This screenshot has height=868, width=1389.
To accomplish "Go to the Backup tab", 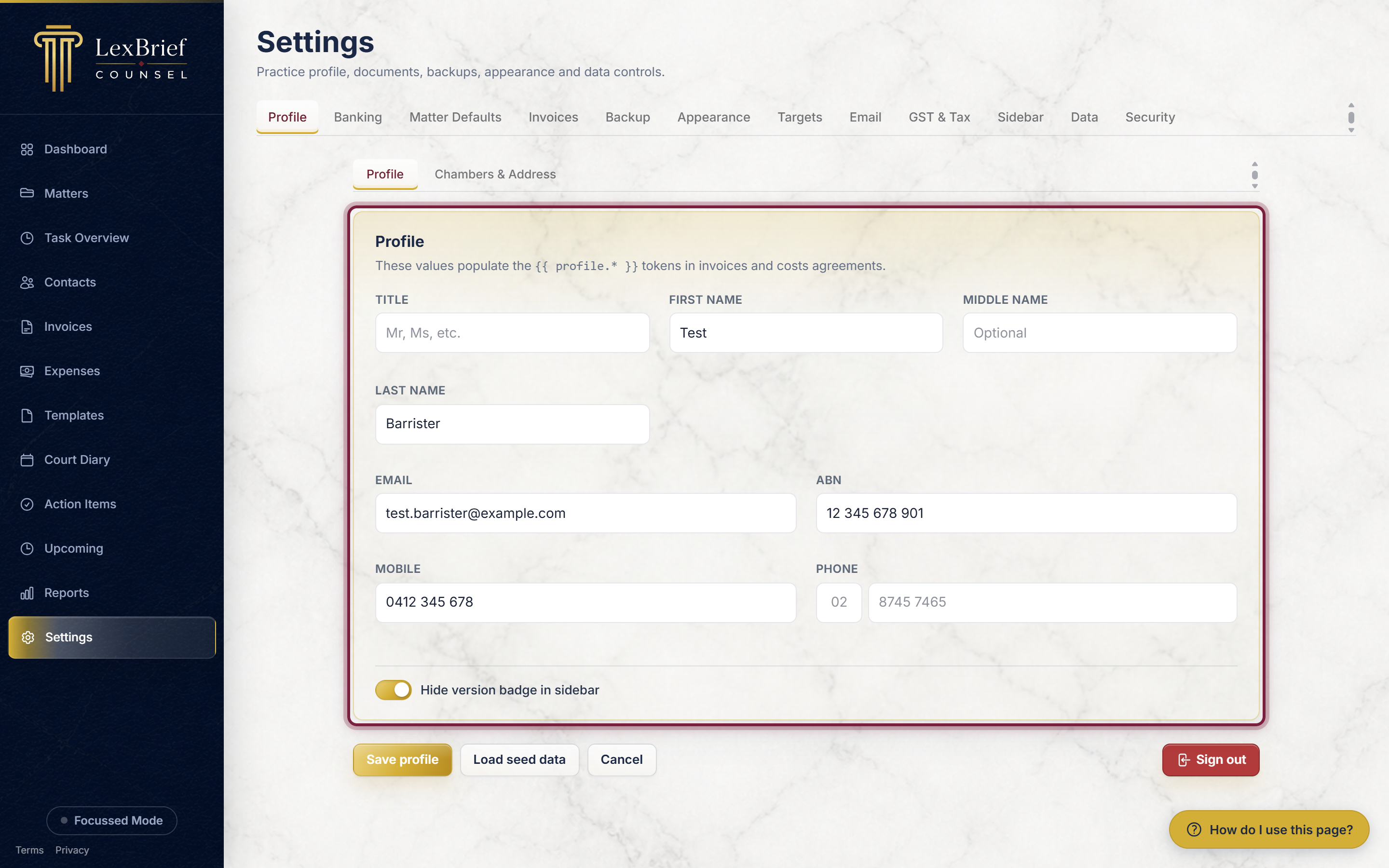I will (628, 117).
